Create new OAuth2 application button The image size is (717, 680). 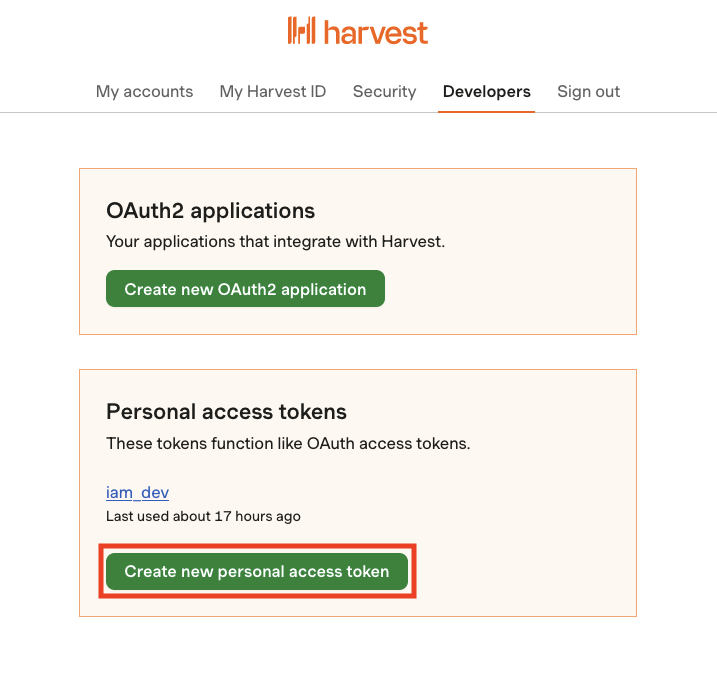[x=245, y=289]
